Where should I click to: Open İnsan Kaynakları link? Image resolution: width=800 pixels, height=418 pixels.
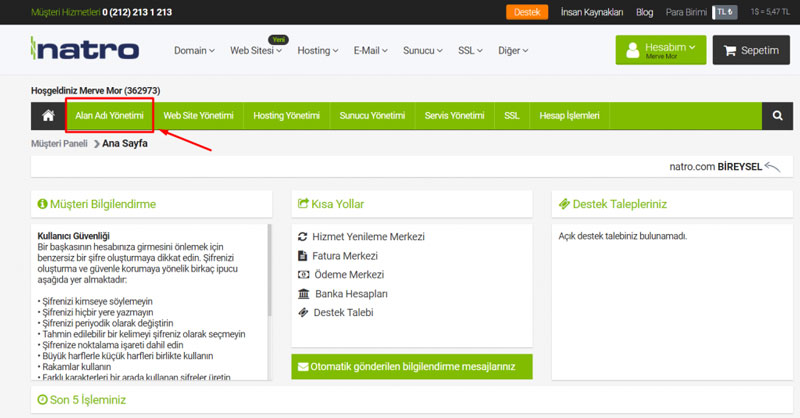click(x=592, y=12)
